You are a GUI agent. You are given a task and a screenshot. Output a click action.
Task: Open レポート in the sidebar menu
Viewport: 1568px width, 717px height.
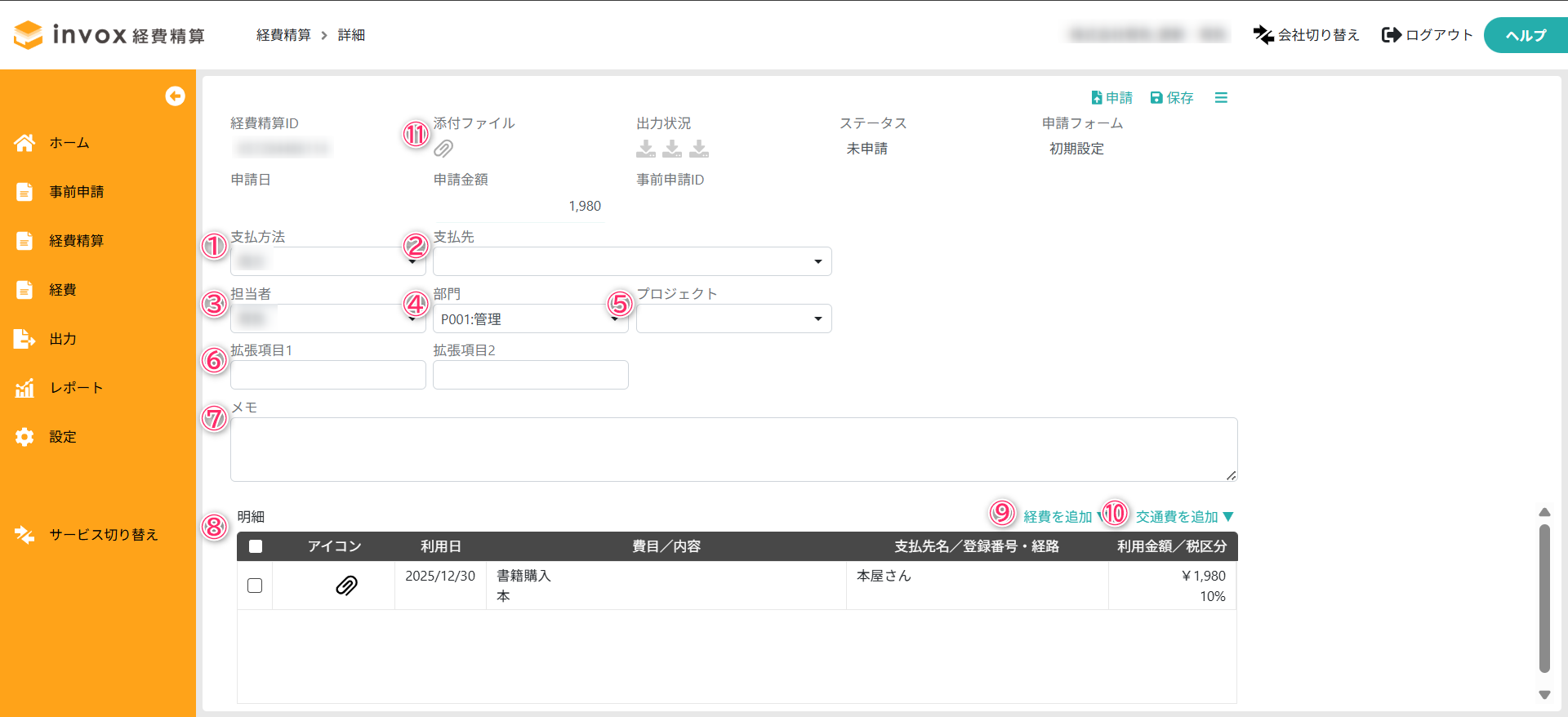tap(76, 388)
